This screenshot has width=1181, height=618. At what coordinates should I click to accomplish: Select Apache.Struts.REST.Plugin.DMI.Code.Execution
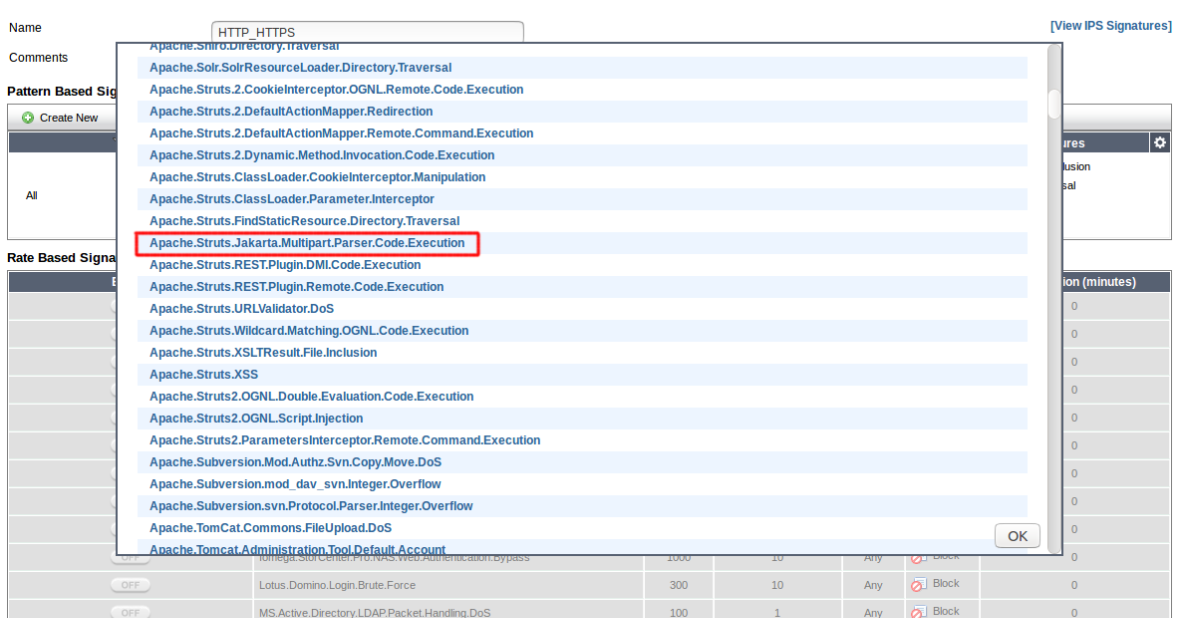coord(285,264)
